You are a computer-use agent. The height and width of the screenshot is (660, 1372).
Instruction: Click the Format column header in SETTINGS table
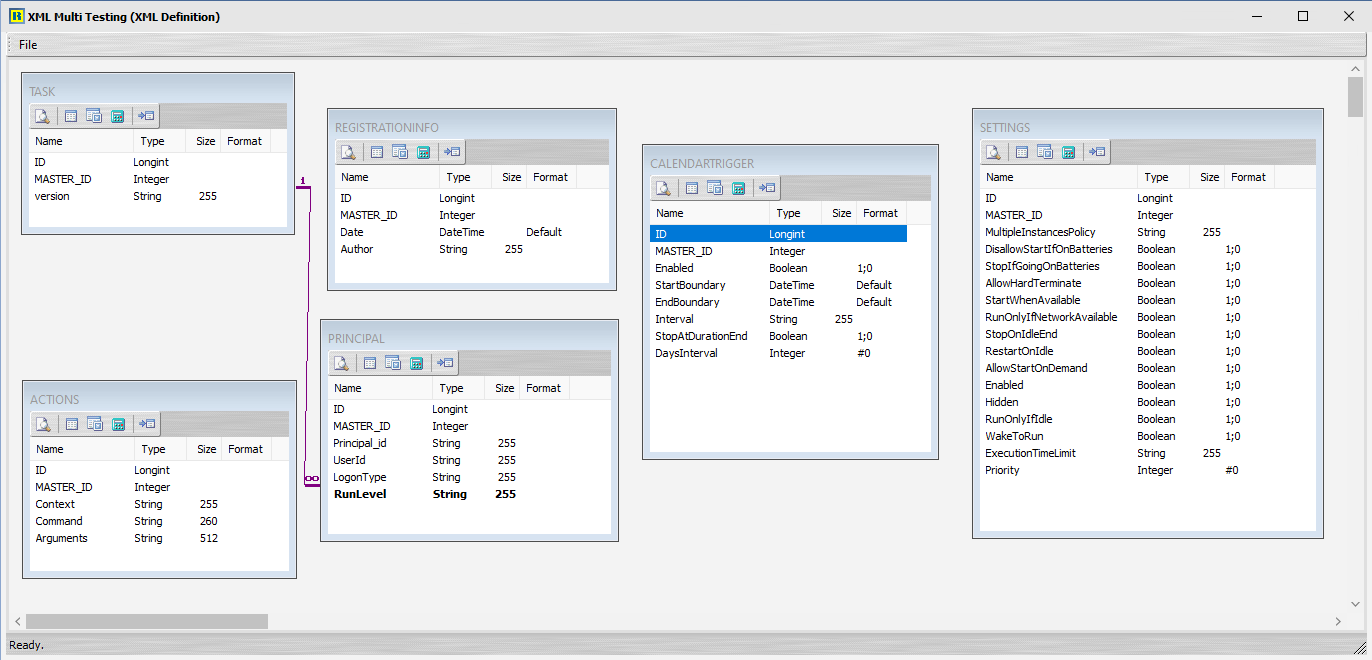coord(1248,177)
